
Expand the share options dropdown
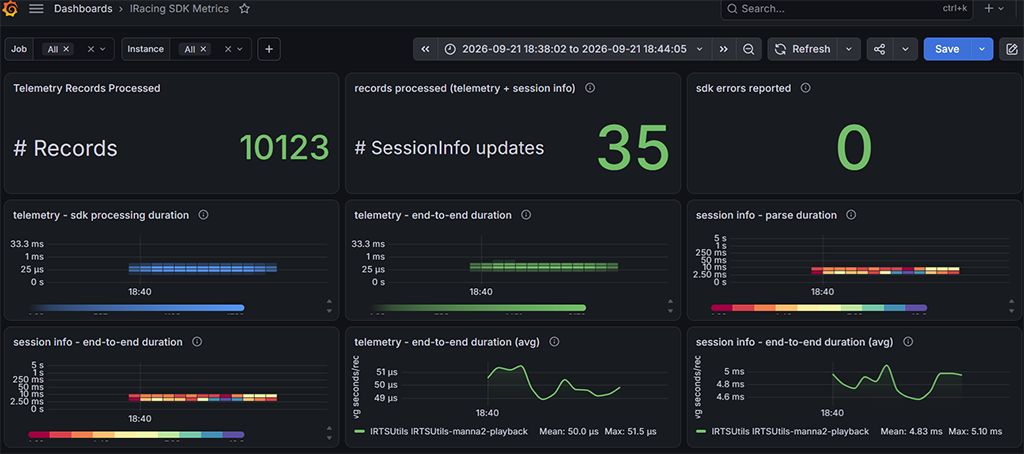pos(905,49)
